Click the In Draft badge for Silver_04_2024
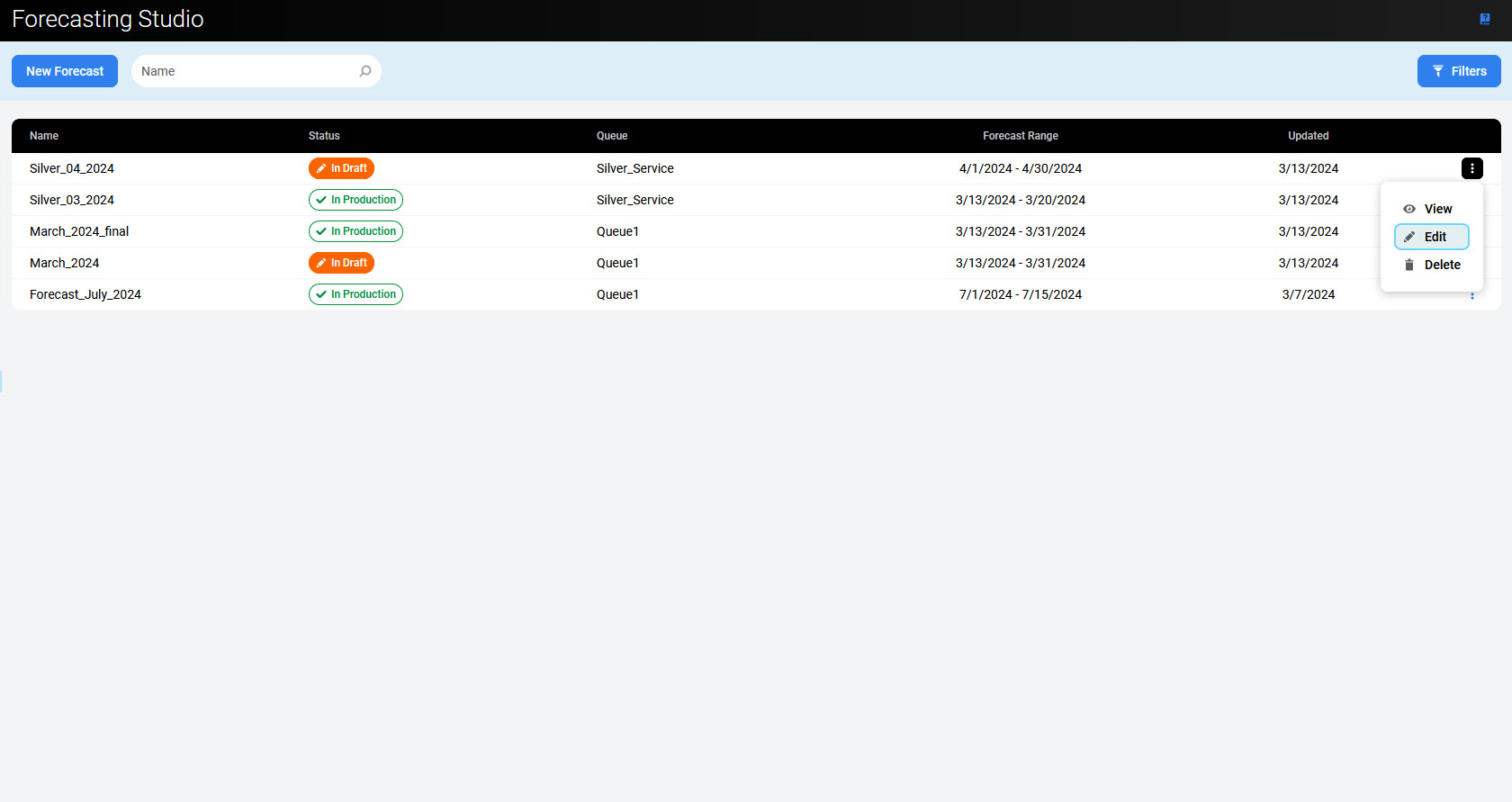This screenshot has height=802, width=1512. [x=341, y=168]
